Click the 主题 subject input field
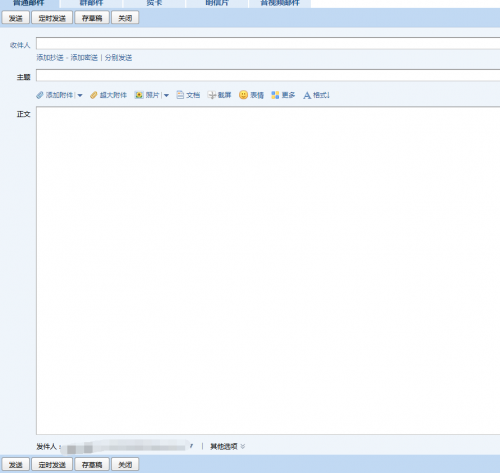The image size is (500, 473). (x=268, y=75)
